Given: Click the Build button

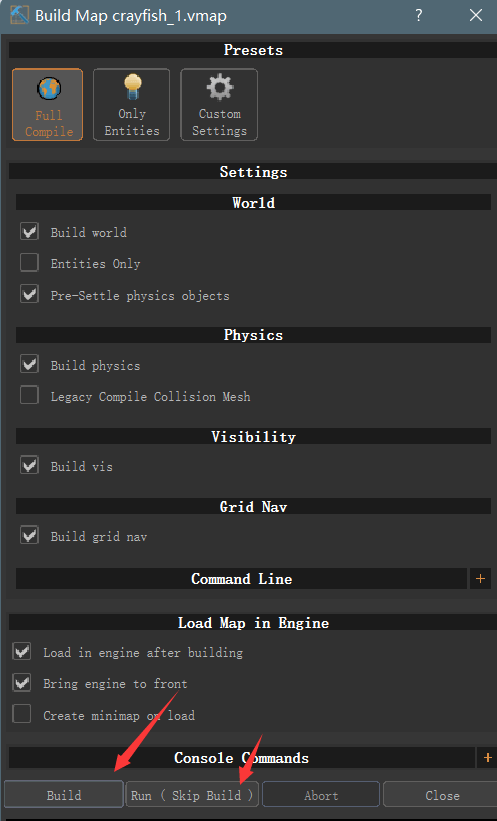Looking at the screenshot, I should point(64,795).
